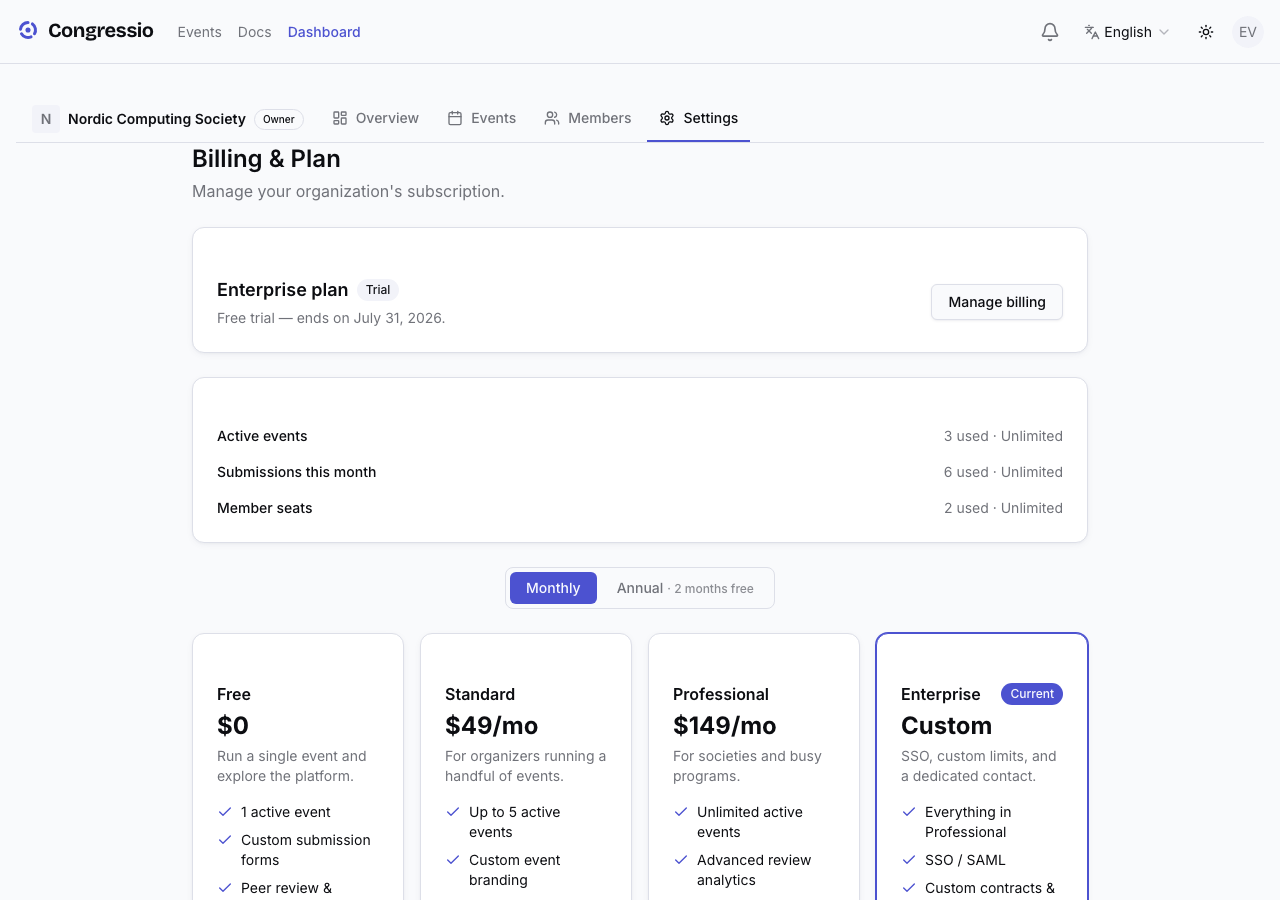Go to Dashboard in top navigation
This screenshot has width=1280, height=900.
point(324,32)
